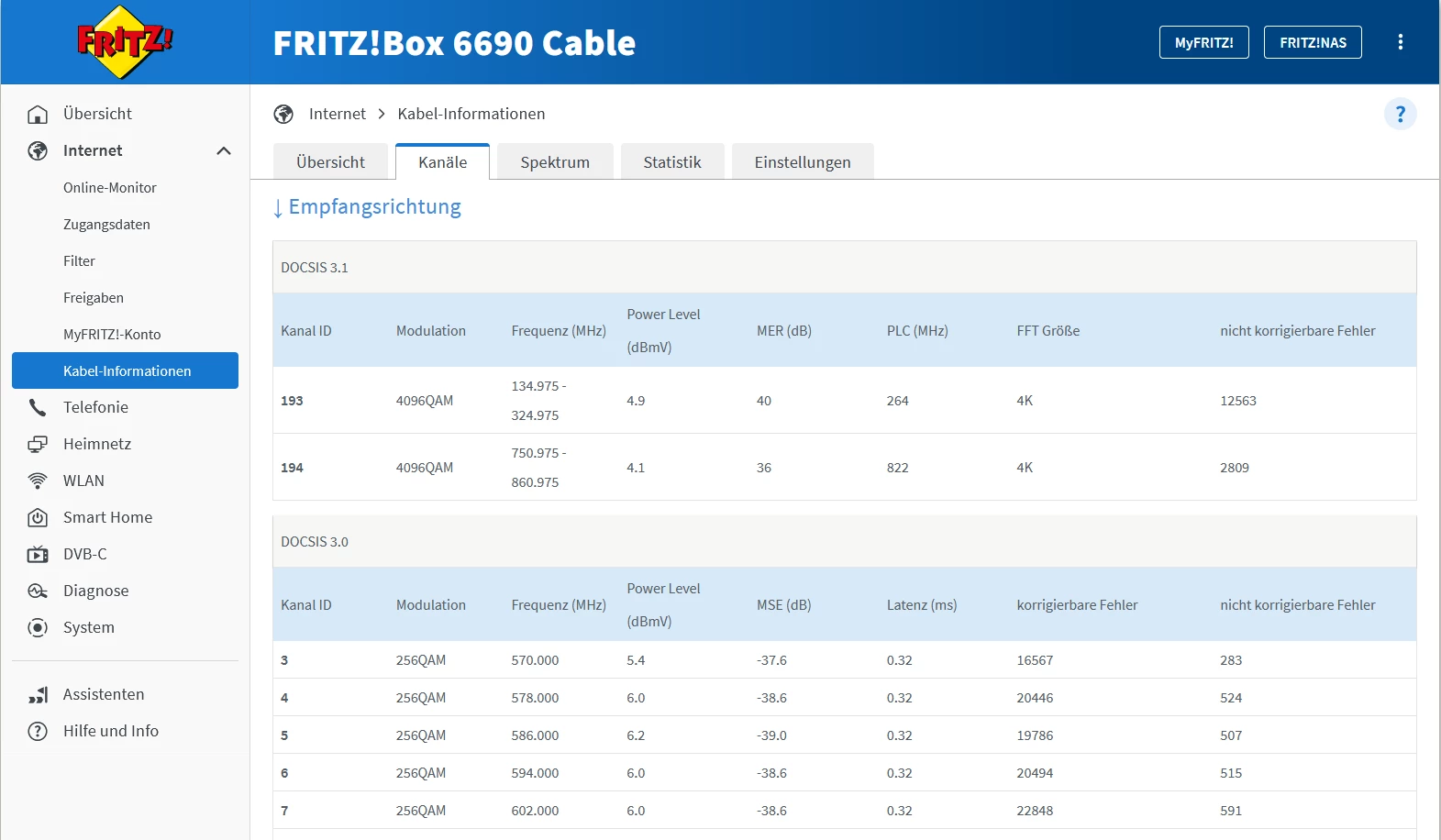Open System in the sidebar
1441x840 pixels.
[x=89, y=627]
